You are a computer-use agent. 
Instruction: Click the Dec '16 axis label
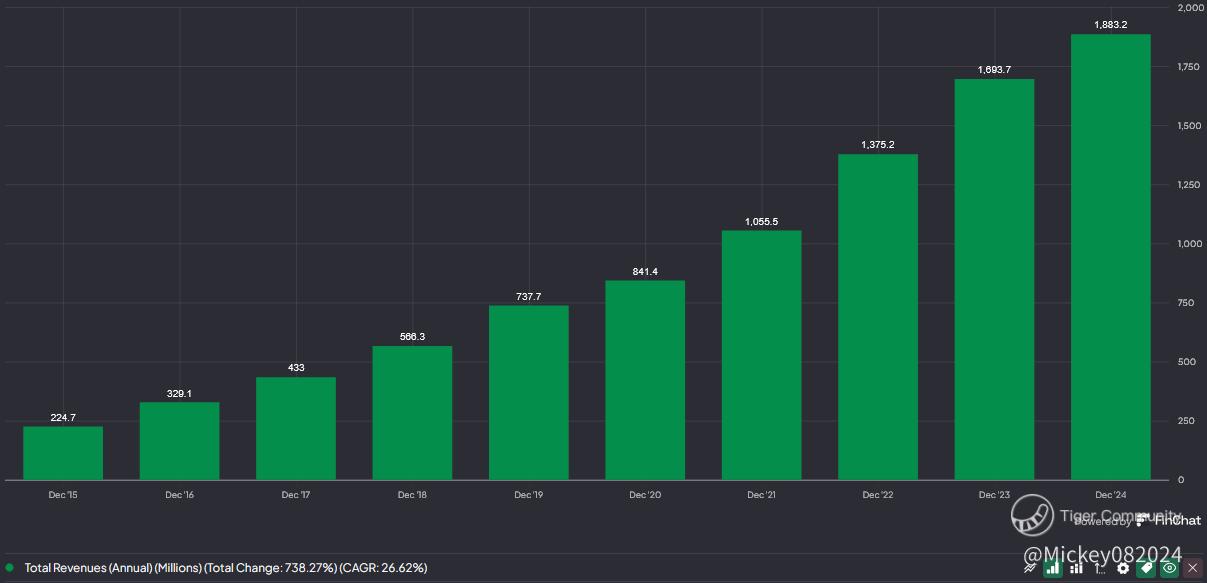click(x=179, y=495)
